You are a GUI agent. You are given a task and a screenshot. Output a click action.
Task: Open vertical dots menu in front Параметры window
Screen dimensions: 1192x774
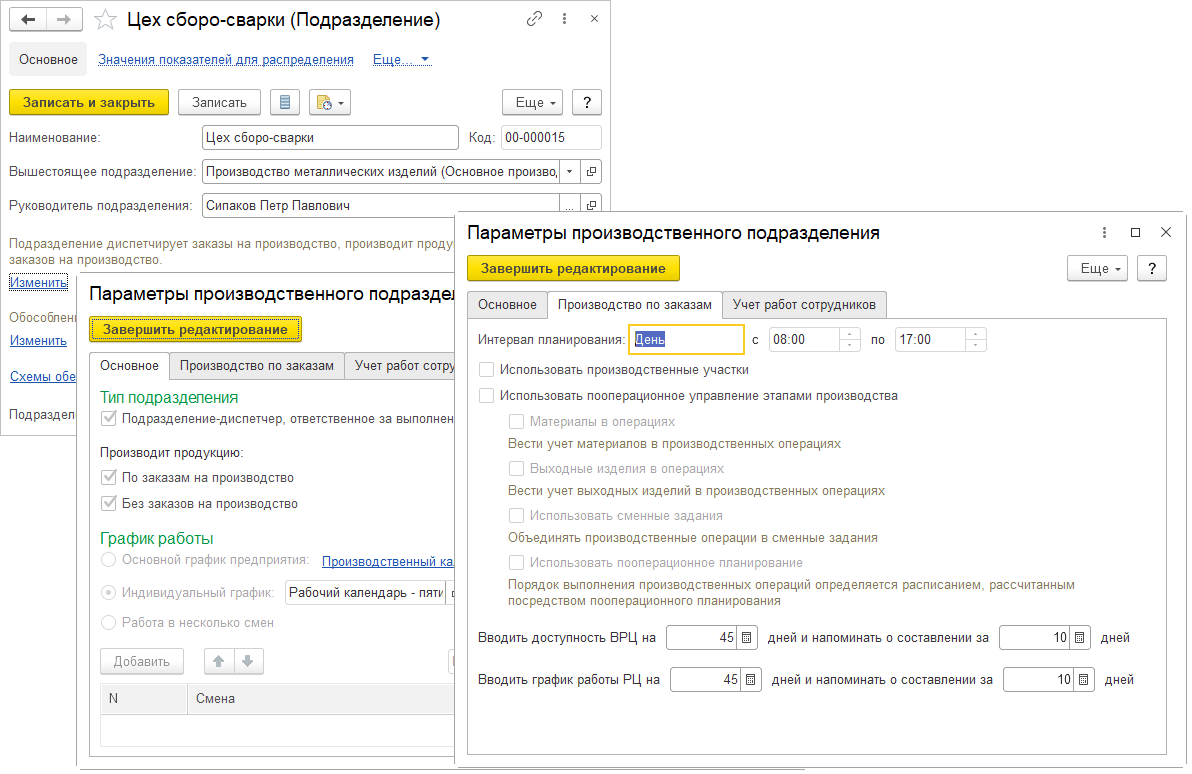[x=1105, y=233]
